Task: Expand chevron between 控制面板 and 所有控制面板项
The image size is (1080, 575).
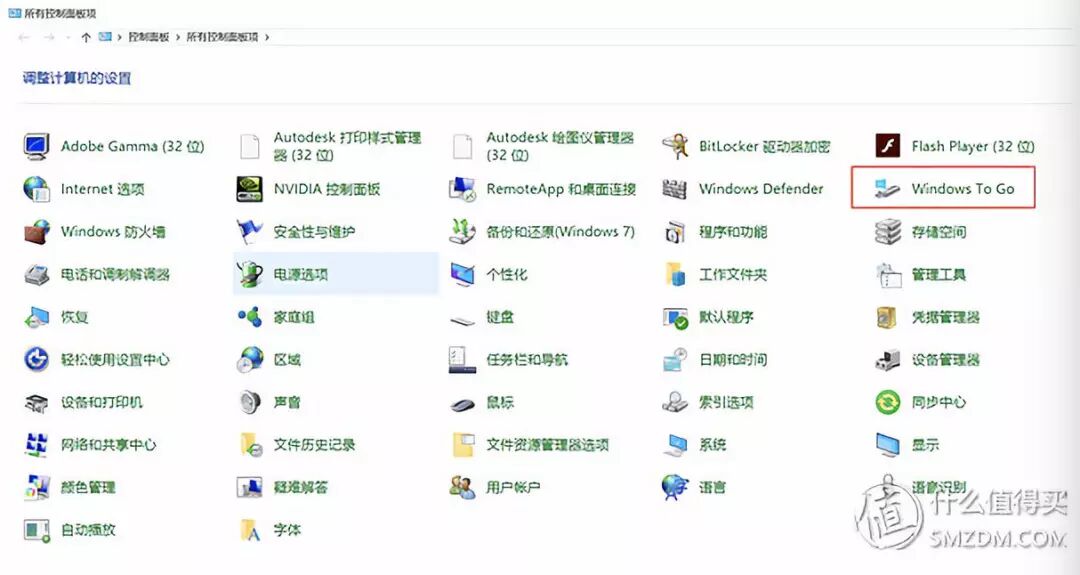Action: pyautogui.click(x=178, y=37)
